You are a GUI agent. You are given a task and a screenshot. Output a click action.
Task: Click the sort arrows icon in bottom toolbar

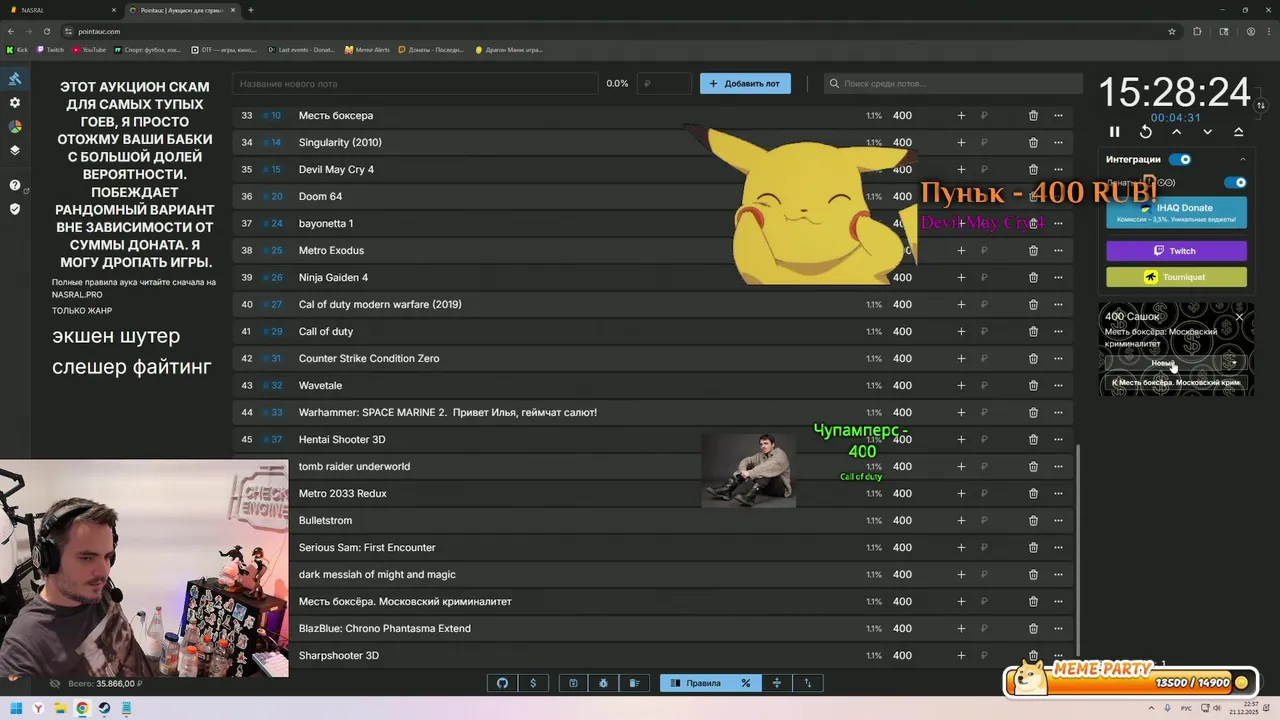[808, 683]
